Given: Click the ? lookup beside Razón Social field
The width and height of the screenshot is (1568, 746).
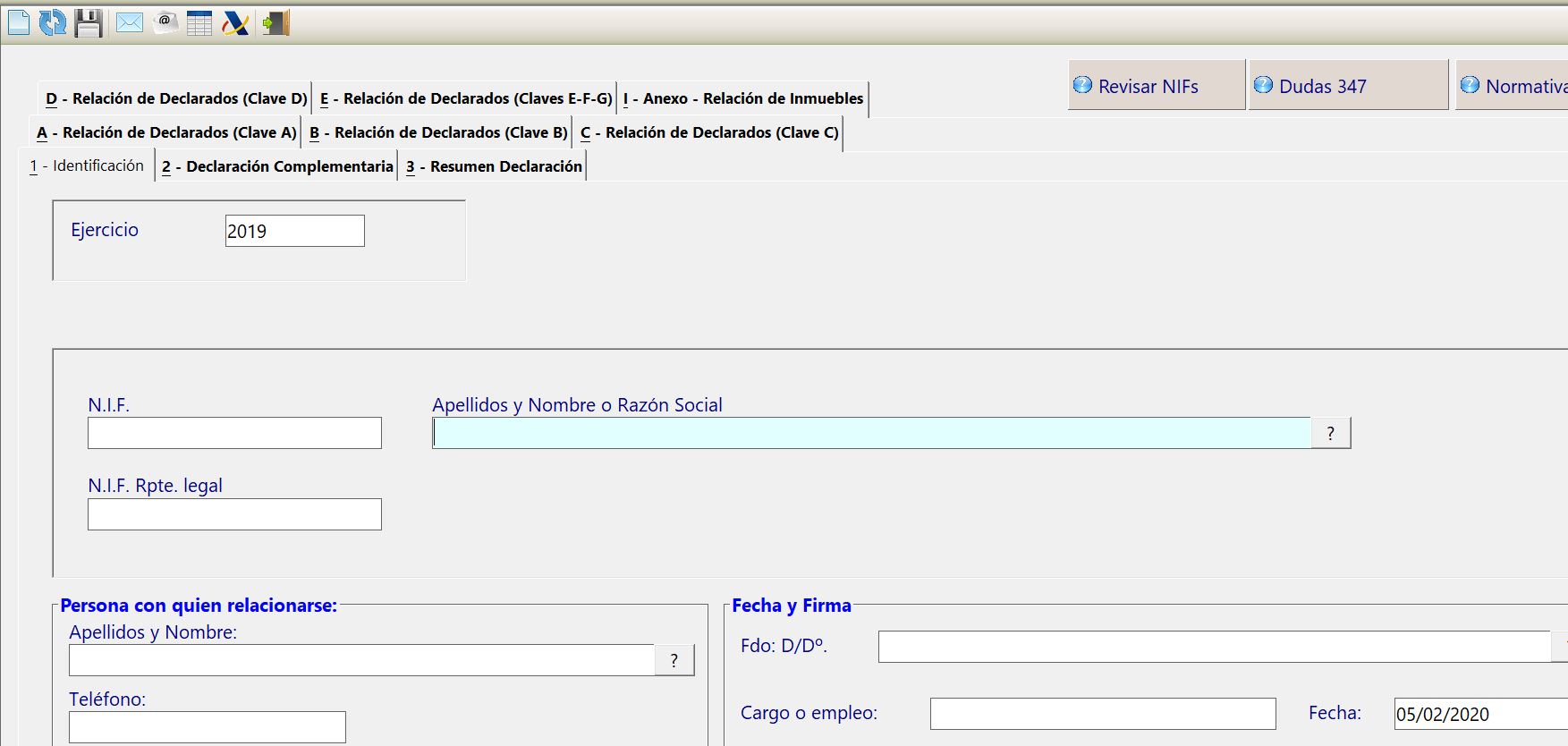Looking at the screenshot, I should pos(1330,433).
